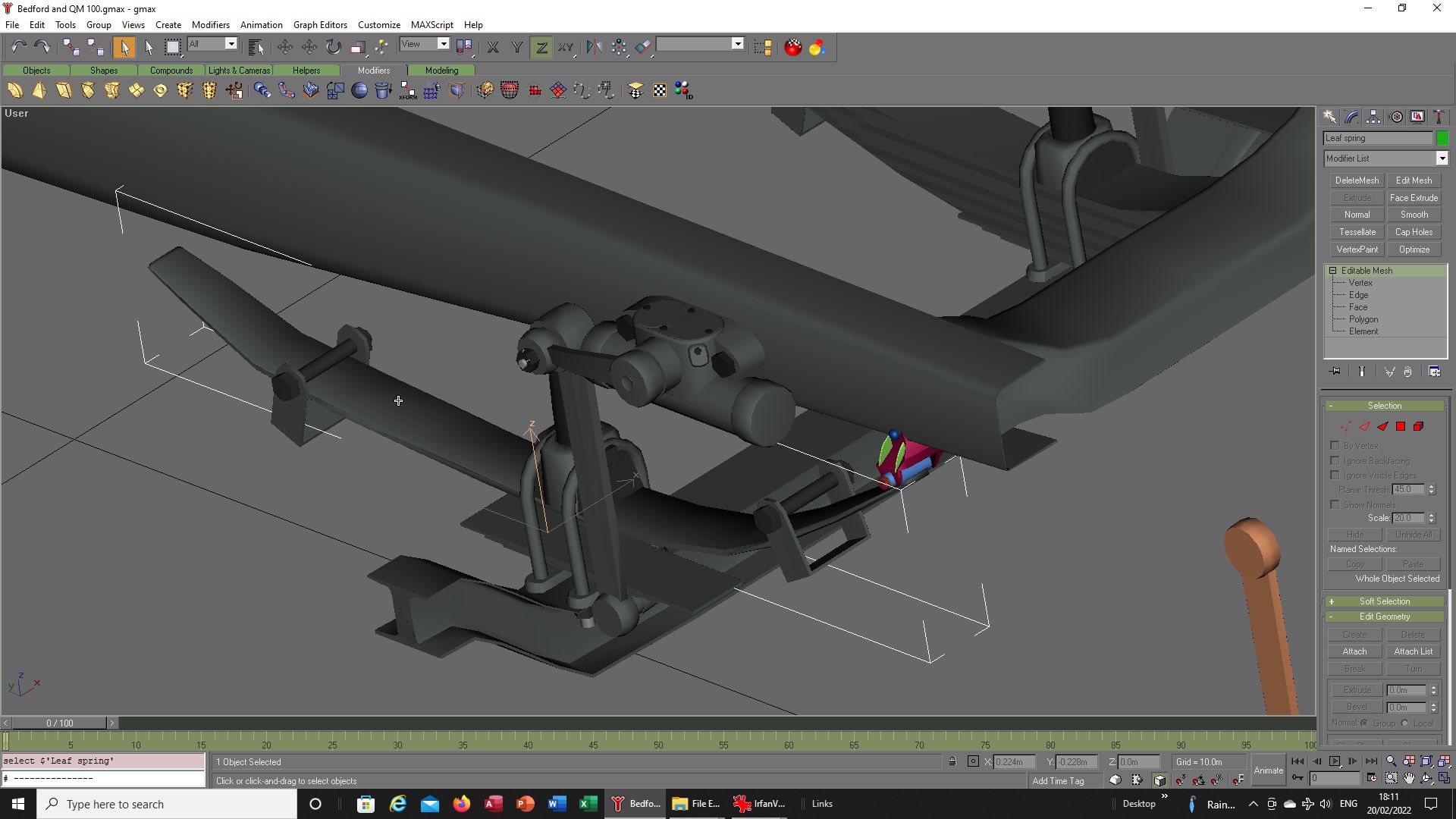Click the Undo arrow icon

coord(18,47)
